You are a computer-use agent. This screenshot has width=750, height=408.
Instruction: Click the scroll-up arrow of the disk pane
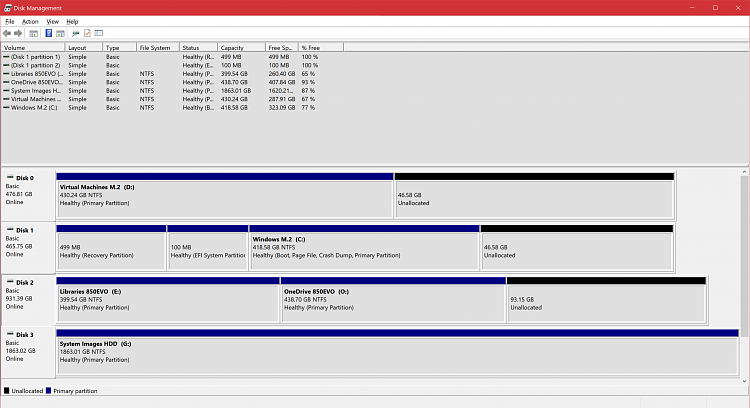[x=744, y=172]
